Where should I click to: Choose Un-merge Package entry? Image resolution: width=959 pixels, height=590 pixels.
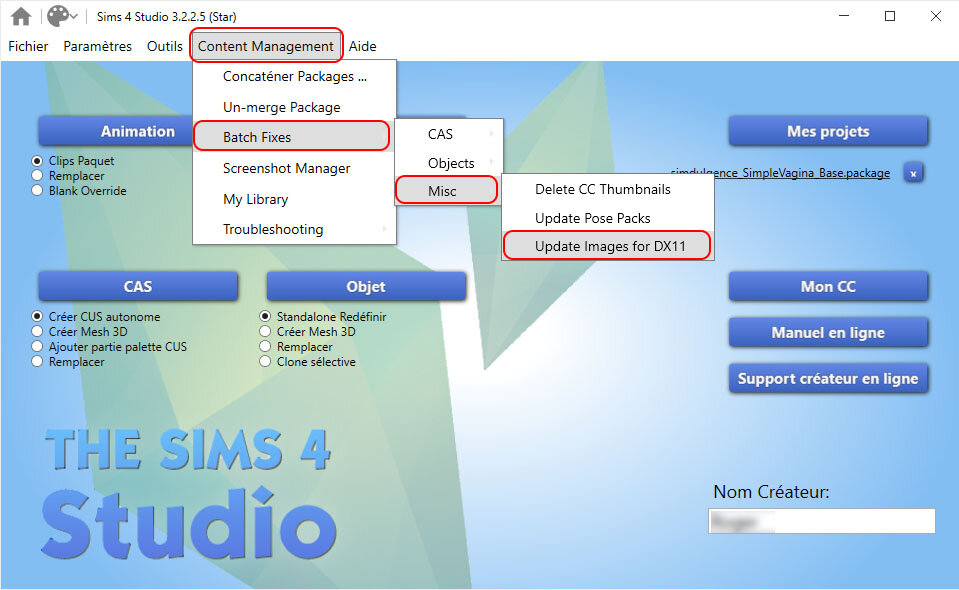click(x=294, y=107)
